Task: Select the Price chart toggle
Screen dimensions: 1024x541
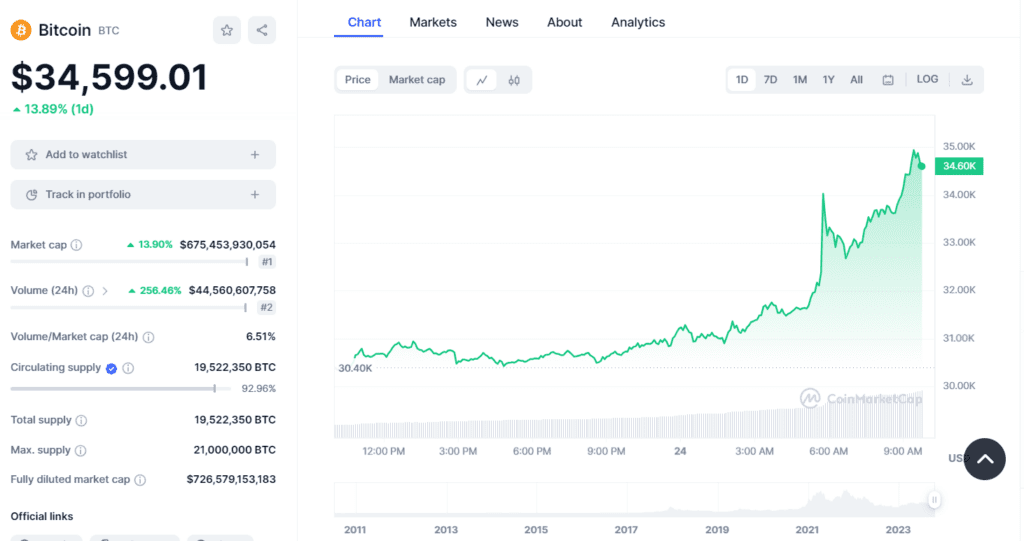Action: click(357, 80)
